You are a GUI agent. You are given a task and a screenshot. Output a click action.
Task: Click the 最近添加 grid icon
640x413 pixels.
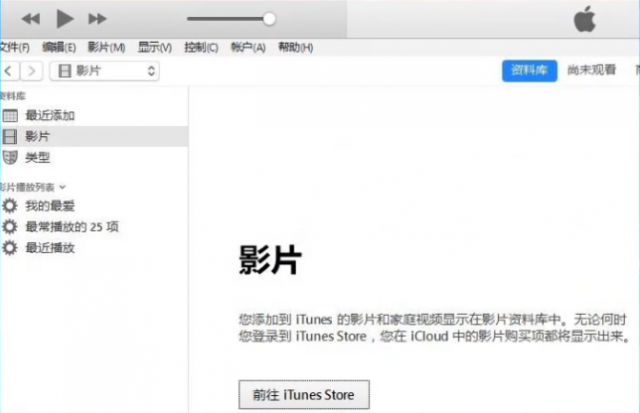point(10,115)
